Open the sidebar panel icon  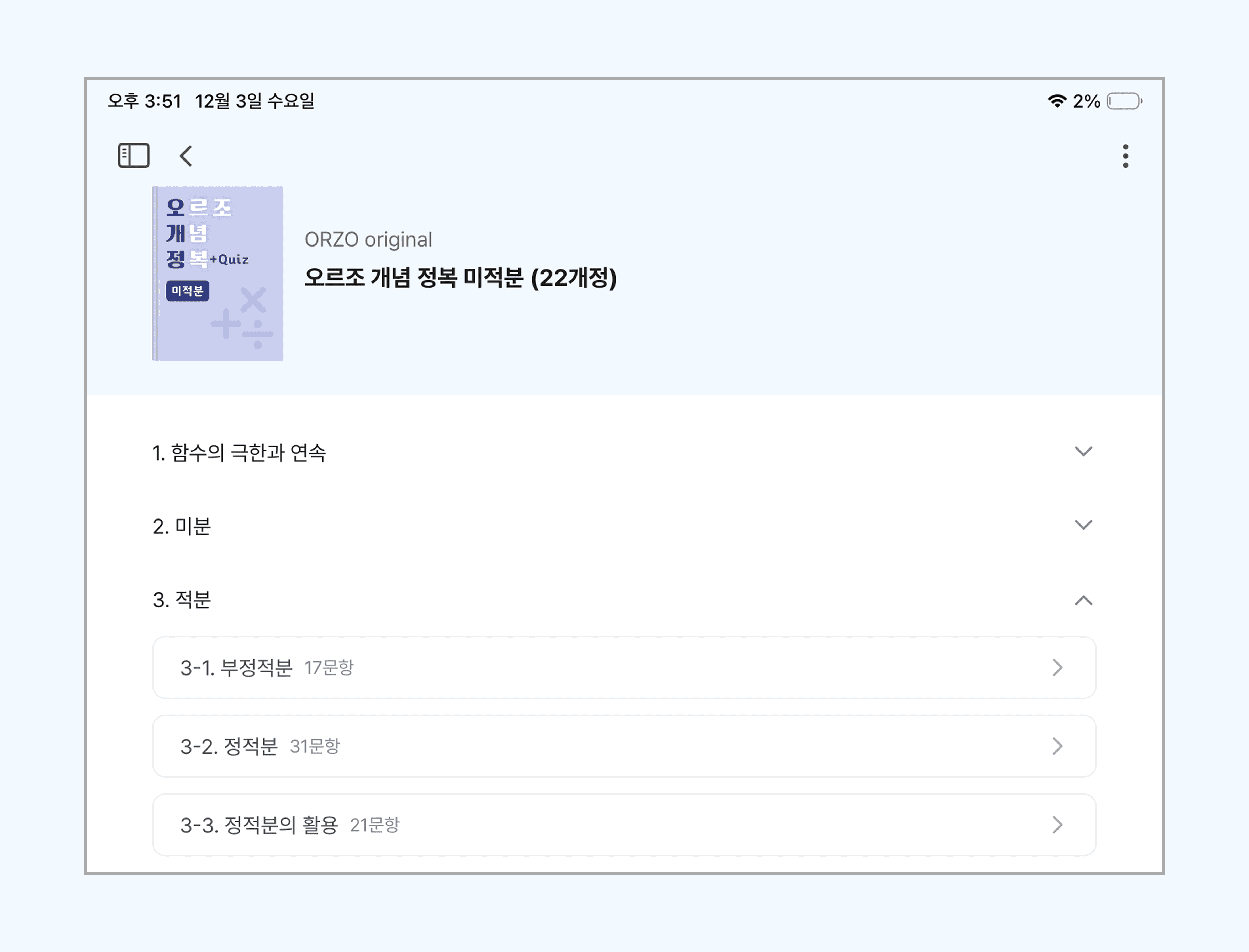point(134,156)
